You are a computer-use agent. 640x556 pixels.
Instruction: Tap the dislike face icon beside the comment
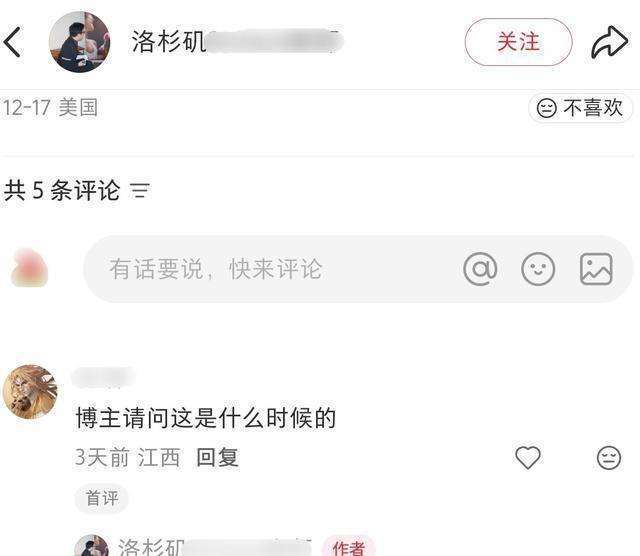tap(609, 457)
